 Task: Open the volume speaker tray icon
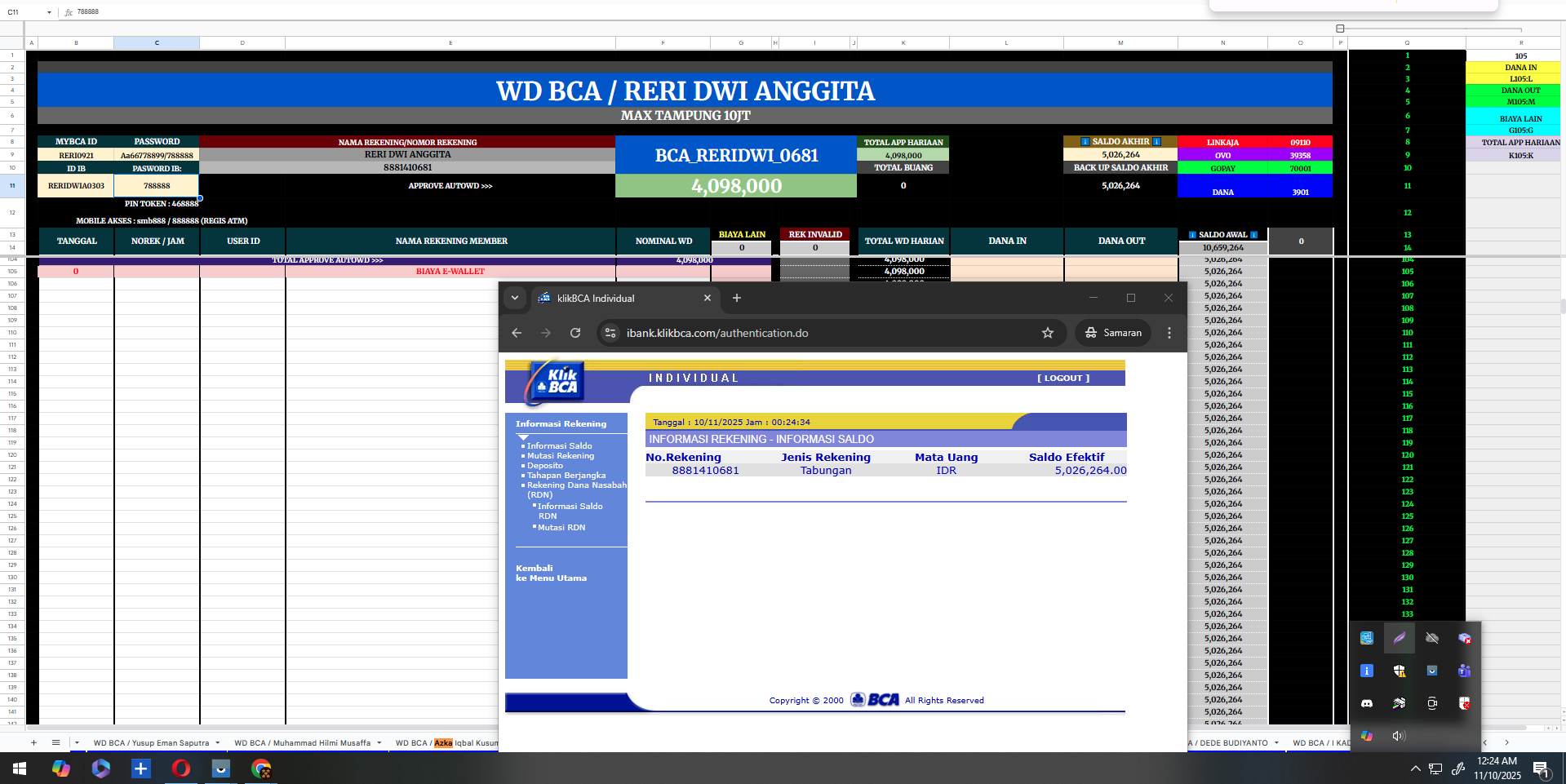pyautogui.click(x=1399, y=736)
